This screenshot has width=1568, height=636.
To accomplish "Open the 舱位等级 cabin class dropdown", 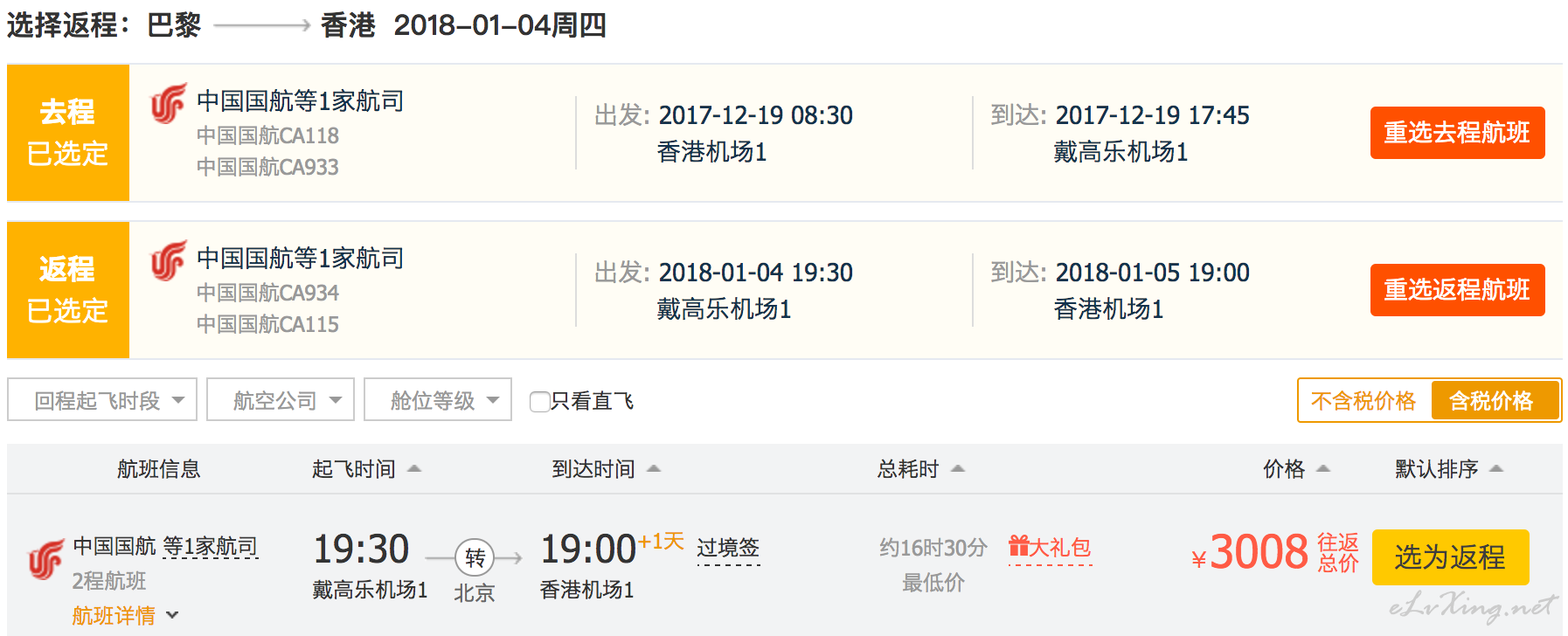I will click(x=438, y=400).
